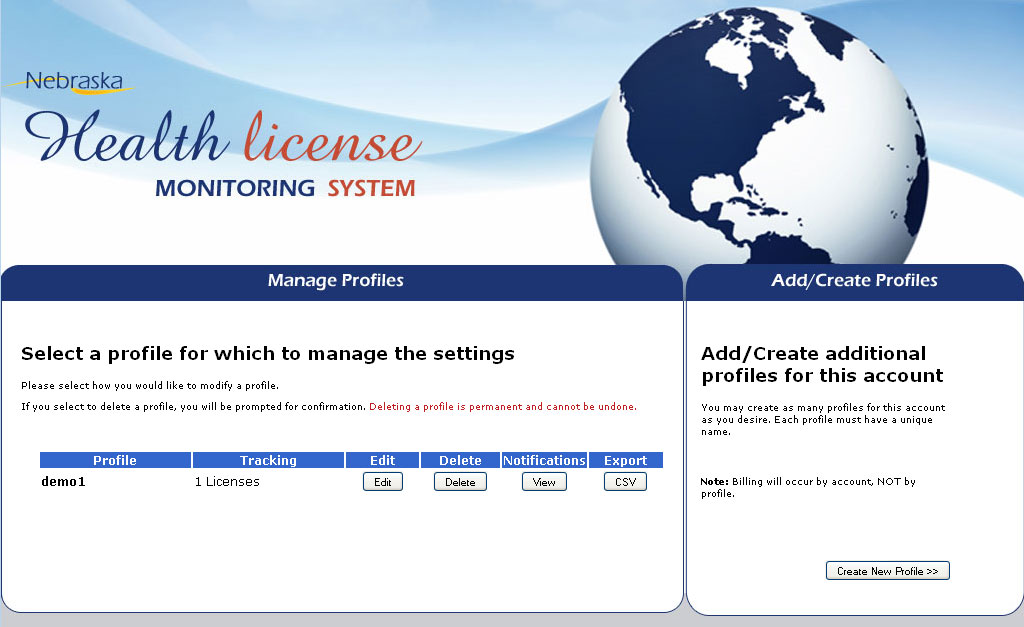The width and height of the screenshot is (1024, 627).
Task: Click the Create New Profile button
Action: pos(888,571)
